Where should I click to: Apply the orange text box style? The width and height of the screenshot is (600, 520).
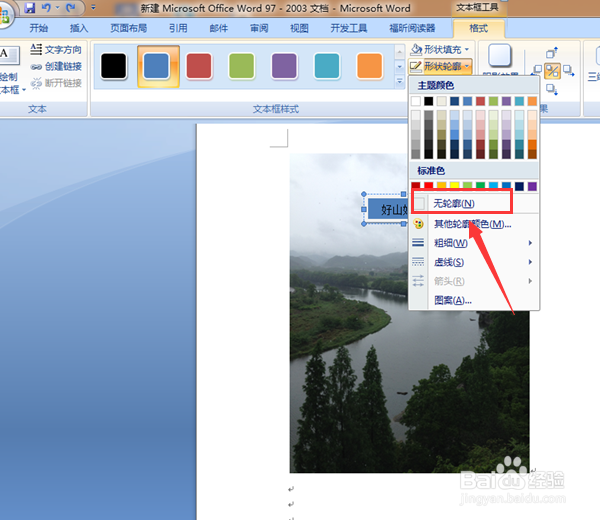[x=369, y=67]
